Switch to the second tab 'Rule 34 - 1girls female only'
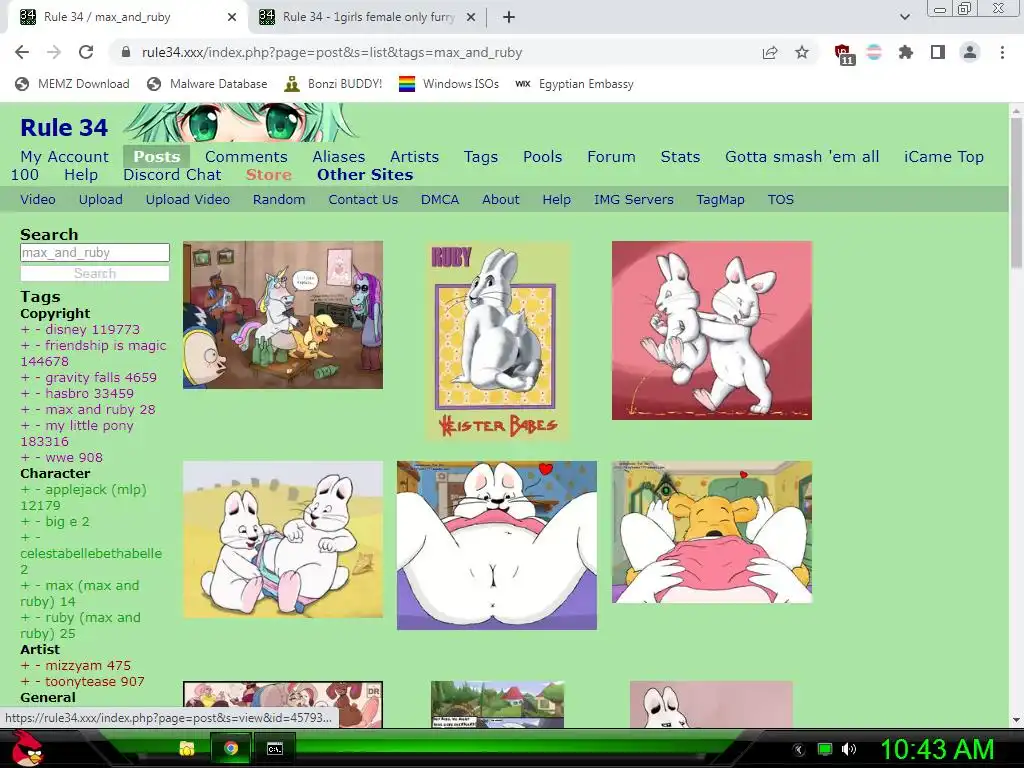The height and width of the screenshot is (768, 1024). pyautogui.click(x=367, y=17)
